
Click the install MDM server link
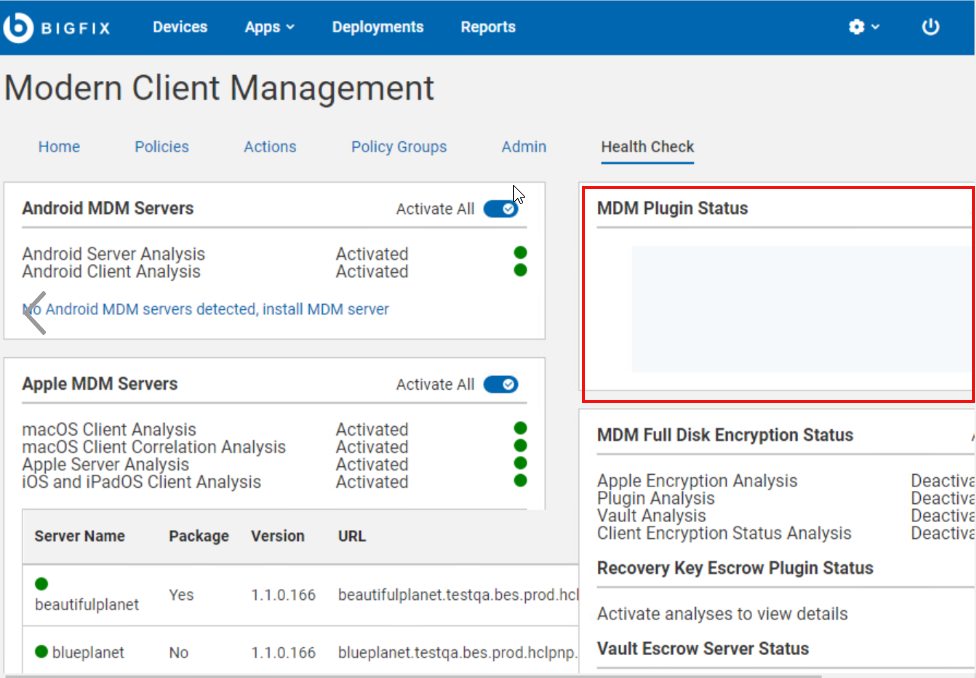(325, 309)
